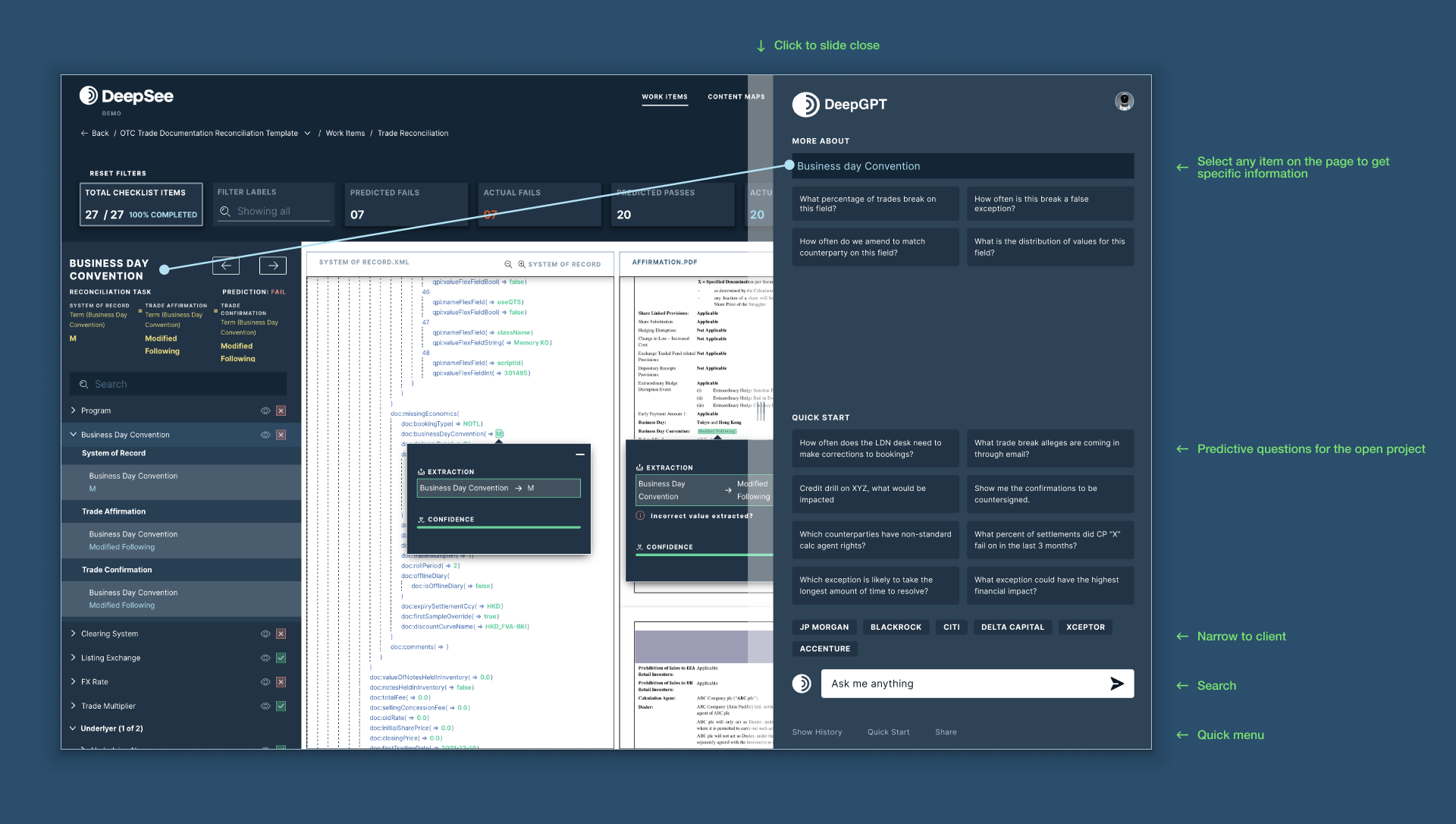1456x824 pixels.
Task: Toggle visibility eye for Listing Exchange
Action: click(265, 658)
